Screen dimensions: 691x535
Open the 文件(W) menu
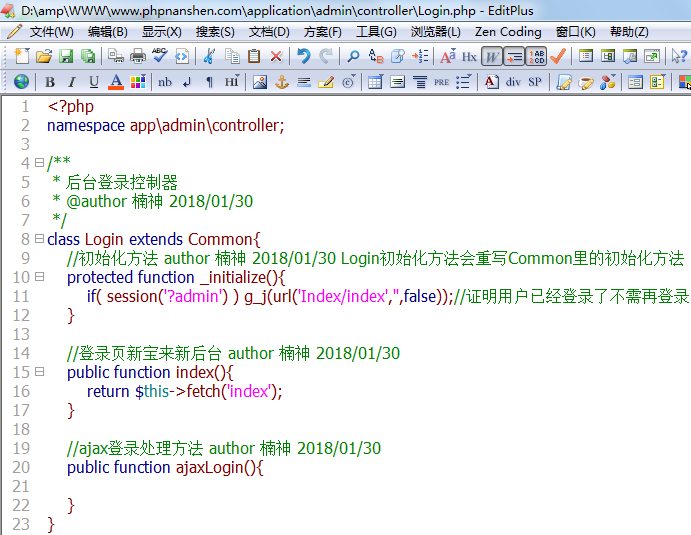pos(51,32)
